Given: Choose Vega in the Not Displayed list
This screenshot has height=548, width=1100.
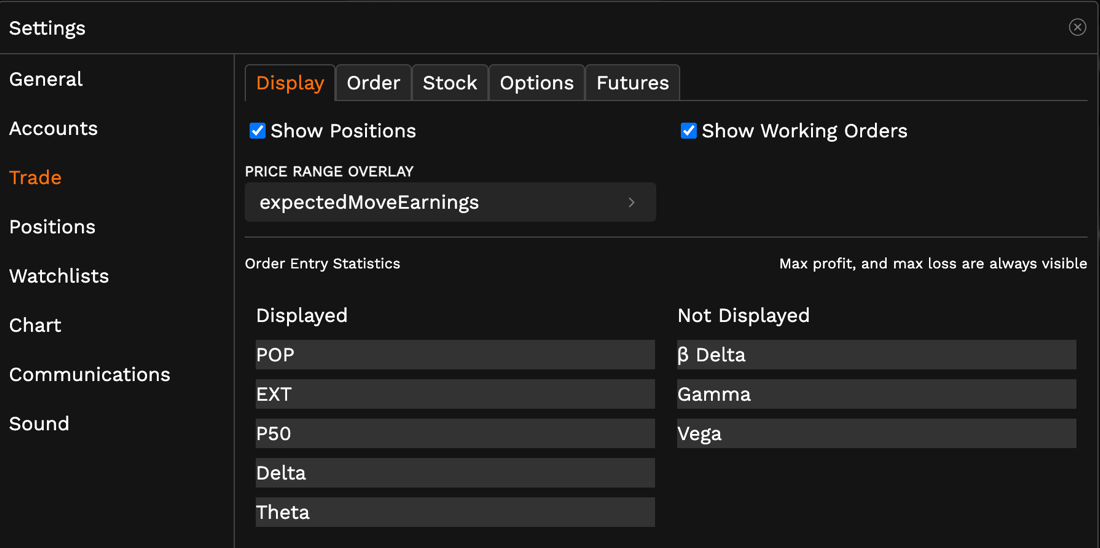Looking at the screenshot, I should tap(876, 433).
